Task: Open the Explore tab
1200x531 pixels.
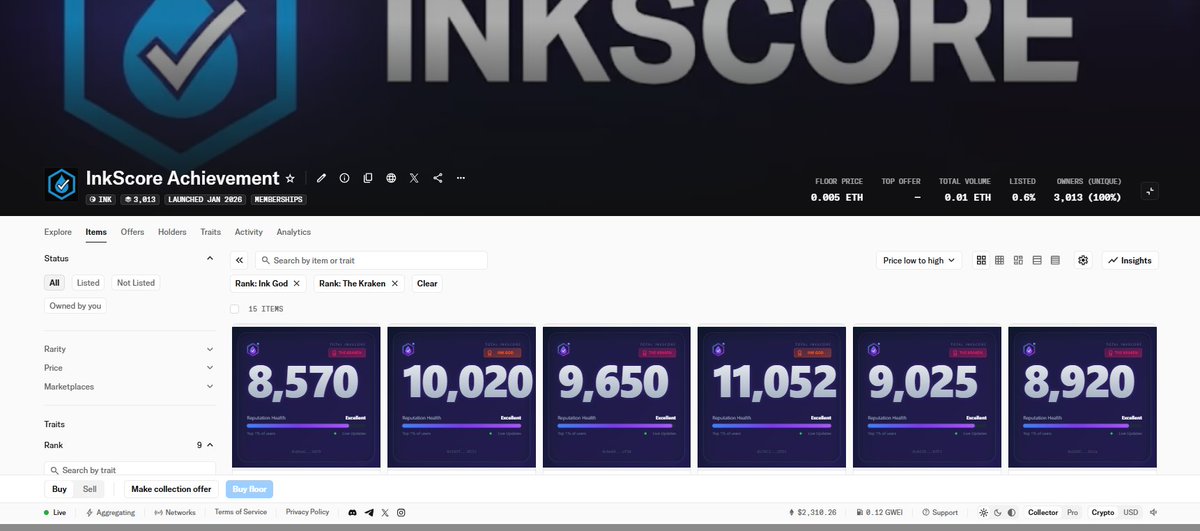Action: tap(58, 232)
